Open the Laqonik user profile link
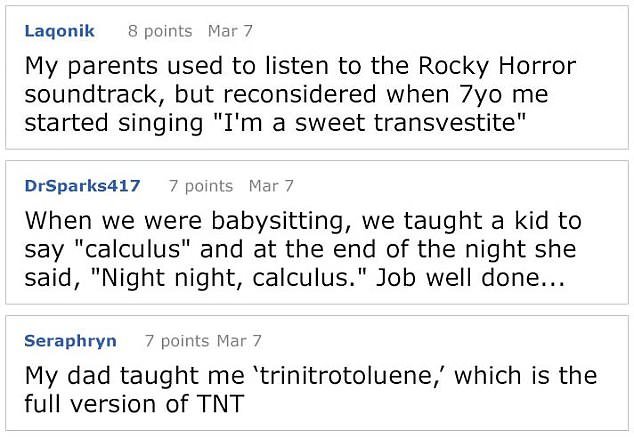Screen dimensions: 634x439 pyautogui.click(x=59, y=31)
